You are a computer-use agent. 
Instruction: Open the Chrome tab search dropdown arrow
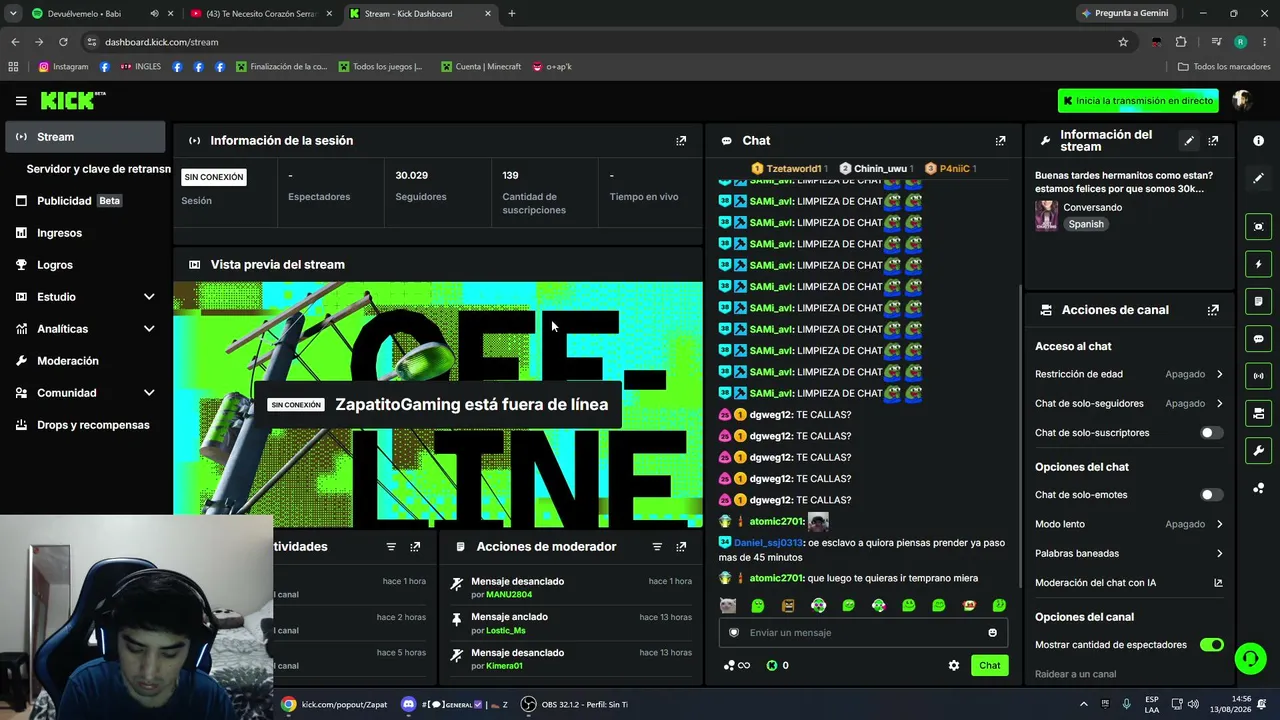pyautogui.click(x=13, y=14)
